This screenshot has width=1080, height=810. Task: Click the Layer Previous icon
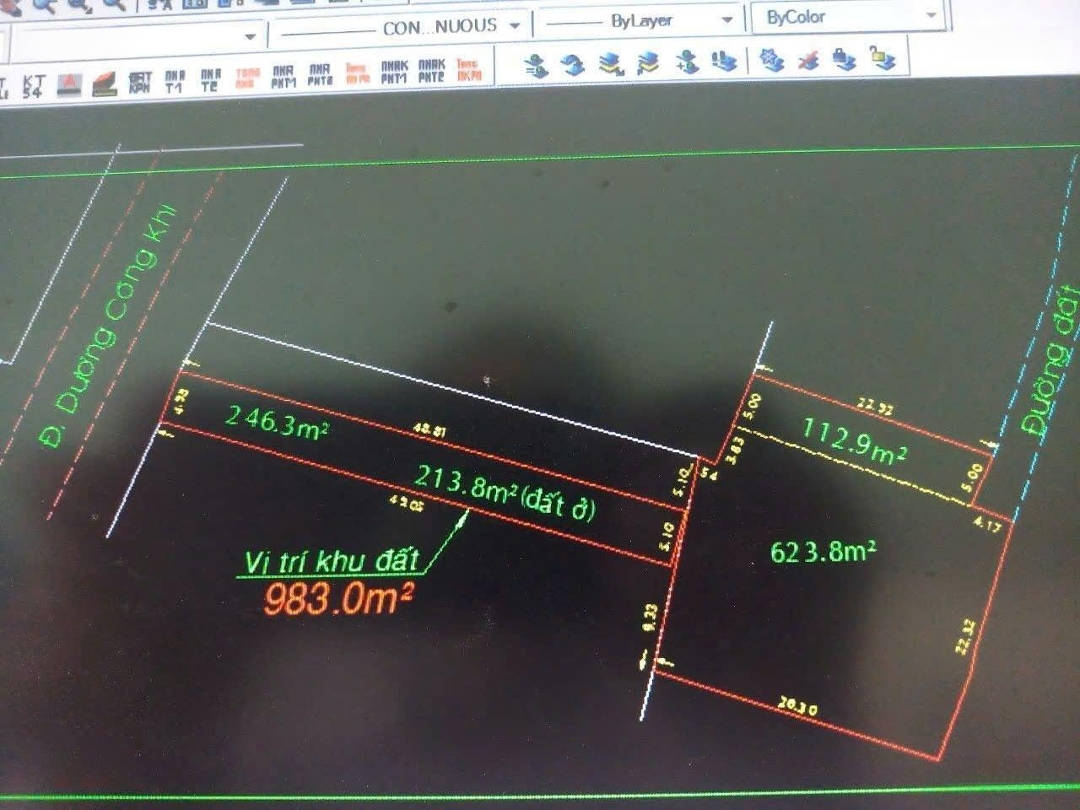(573, 65)
